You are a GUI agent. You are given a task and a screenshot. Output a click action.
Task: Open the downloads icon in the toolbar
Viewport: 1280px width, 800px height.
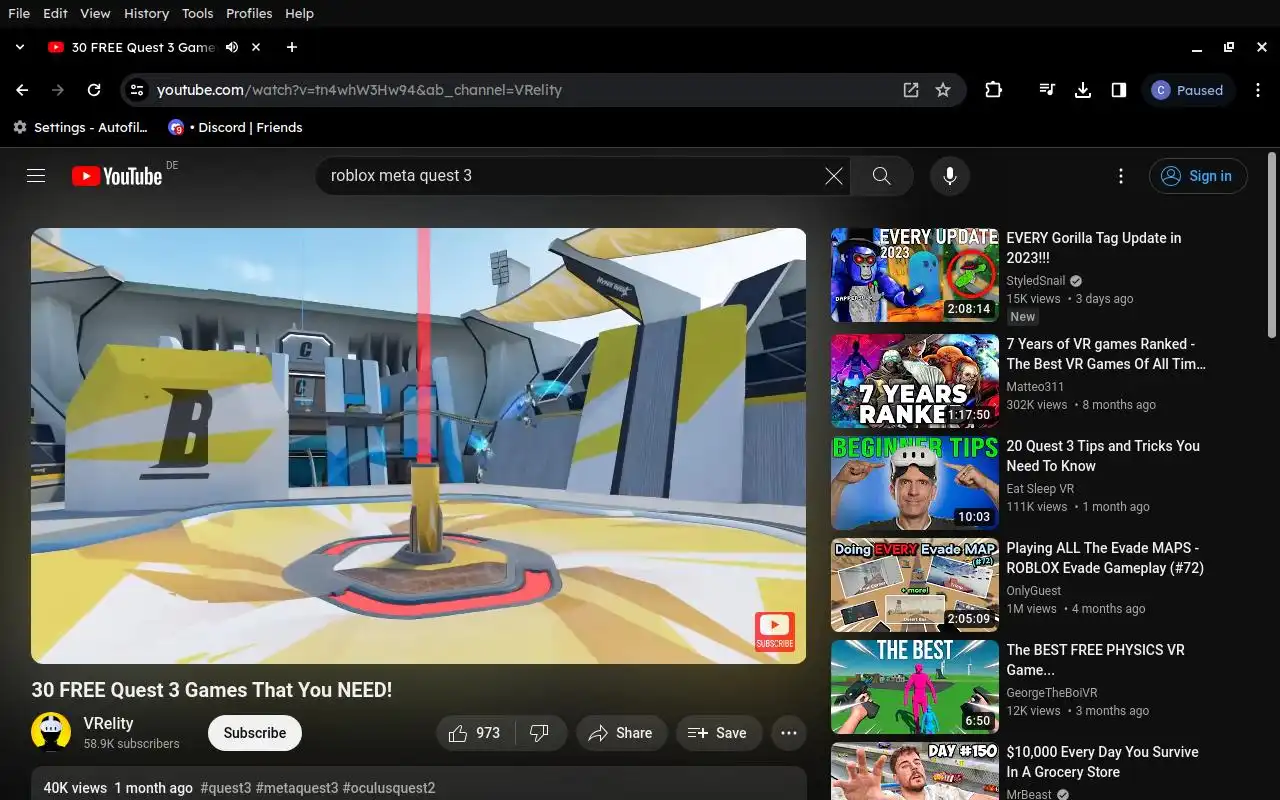(1083, 90)
